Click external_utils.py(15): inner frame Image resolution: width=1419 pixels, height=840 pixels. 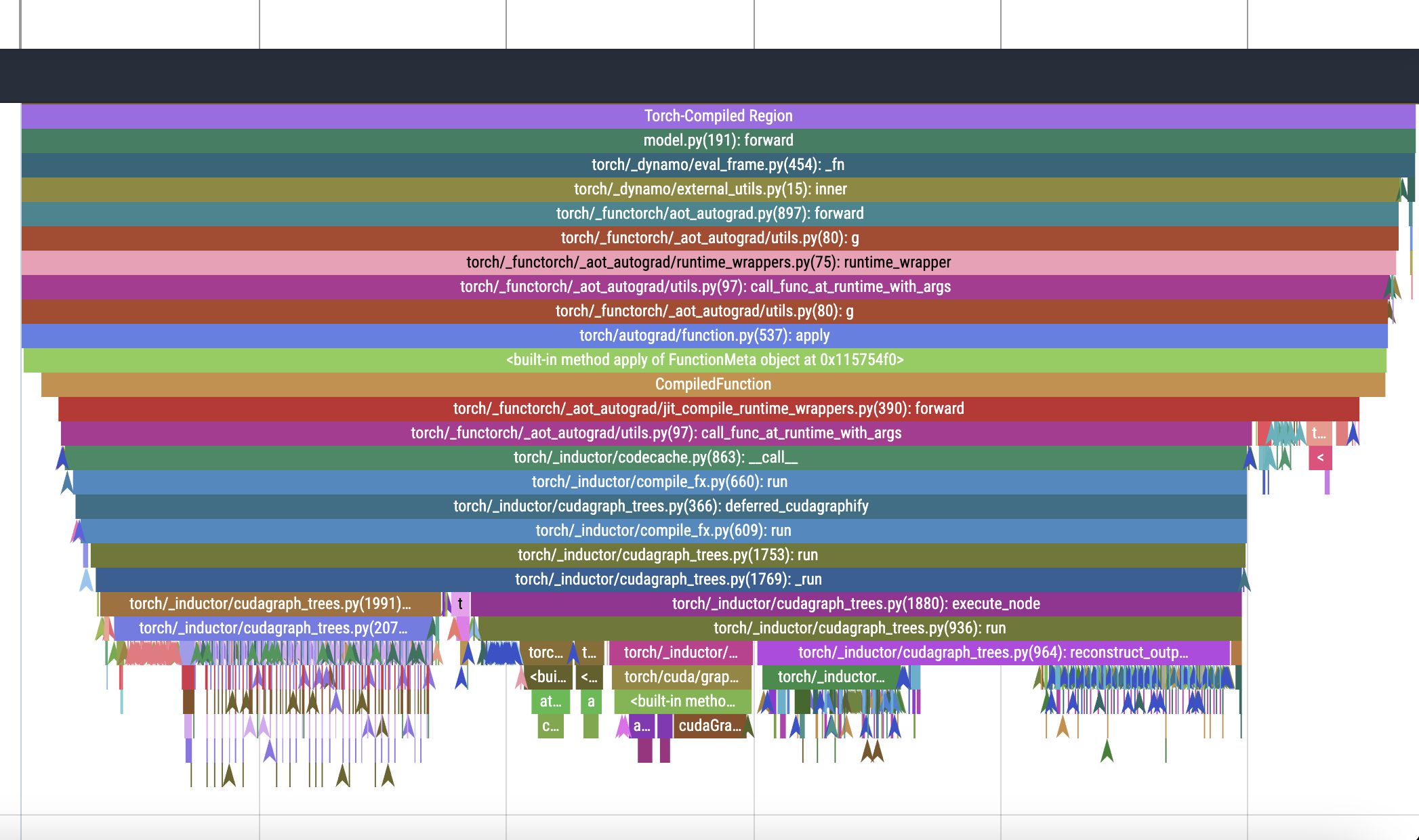click(710, 189)
